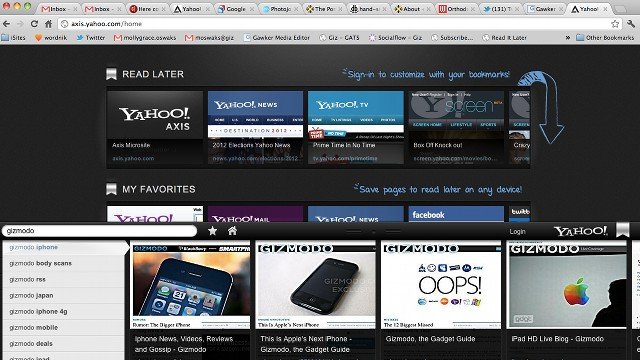Click the My Favorites bookmark icon
The image size is (640, 360).
(111, 189)
